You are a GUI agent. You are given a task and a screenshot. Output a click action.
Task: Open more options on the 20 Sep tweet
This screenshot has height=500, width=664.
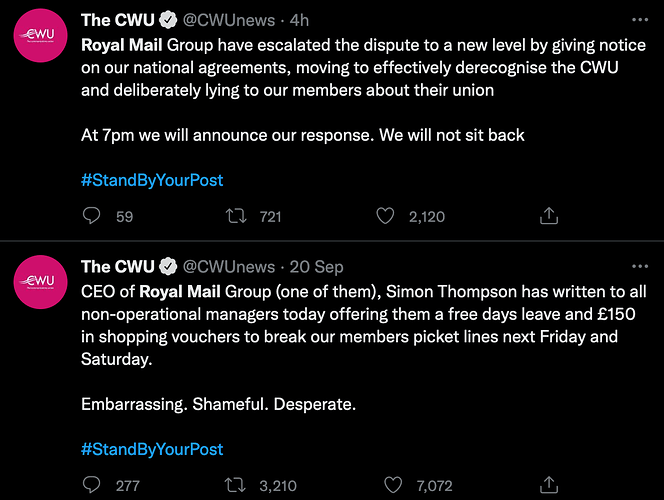(640, 266)
